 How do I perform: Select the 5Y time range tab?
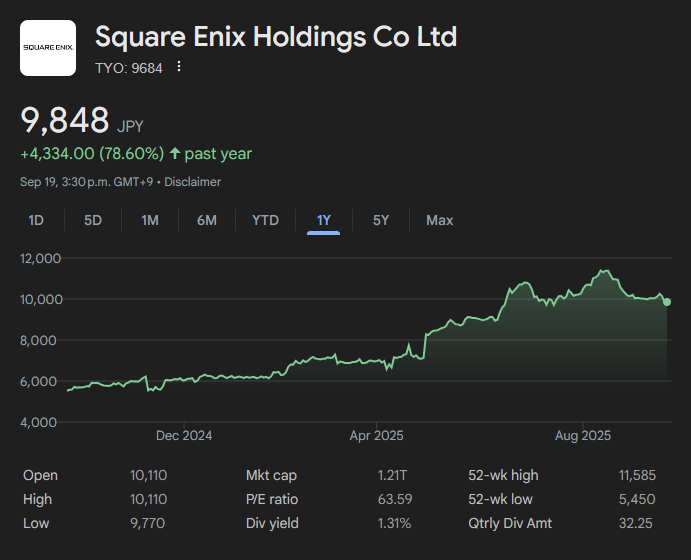(x=381, y=220)
